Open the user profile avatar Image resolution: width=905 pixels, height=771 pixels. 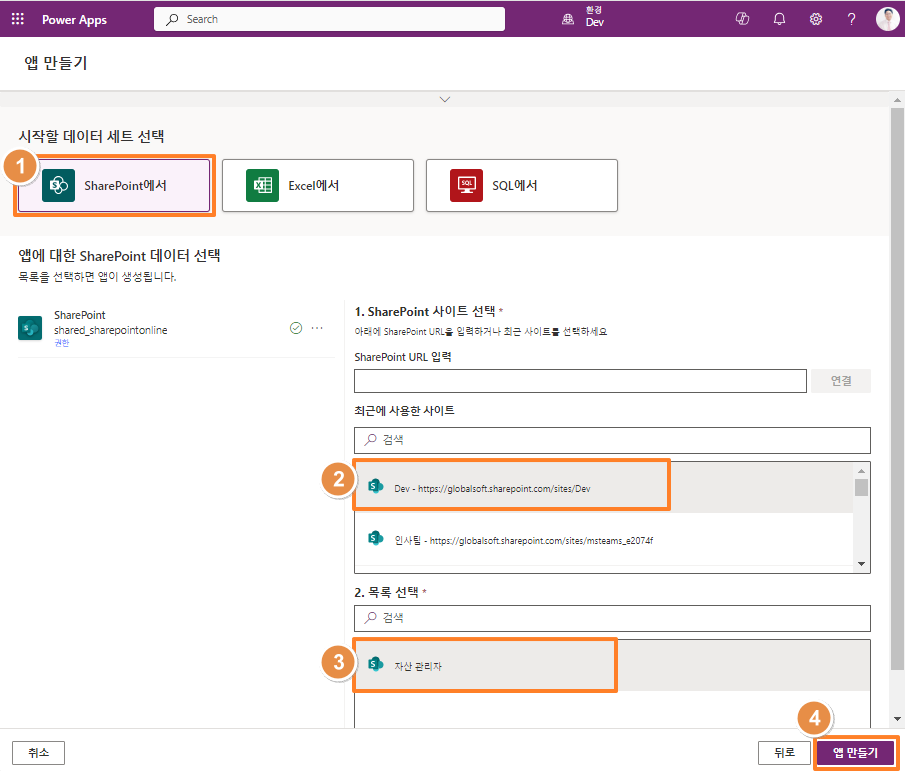pyautogui.click(x=887, y=19)
